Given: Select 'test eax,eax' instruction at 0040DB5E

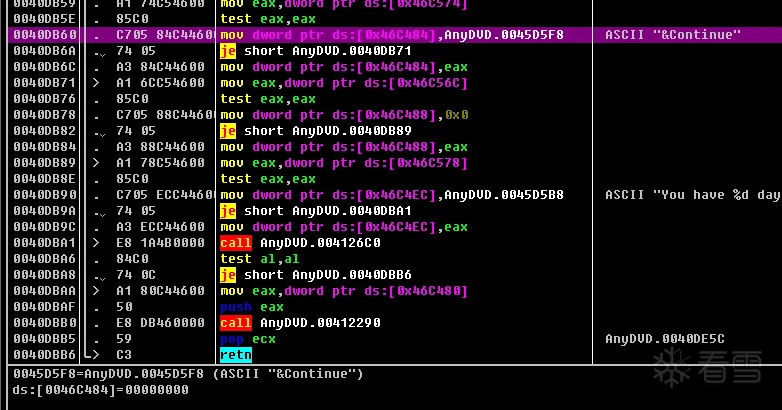Looking at the screenshot, I should click(x=268, y=19).
